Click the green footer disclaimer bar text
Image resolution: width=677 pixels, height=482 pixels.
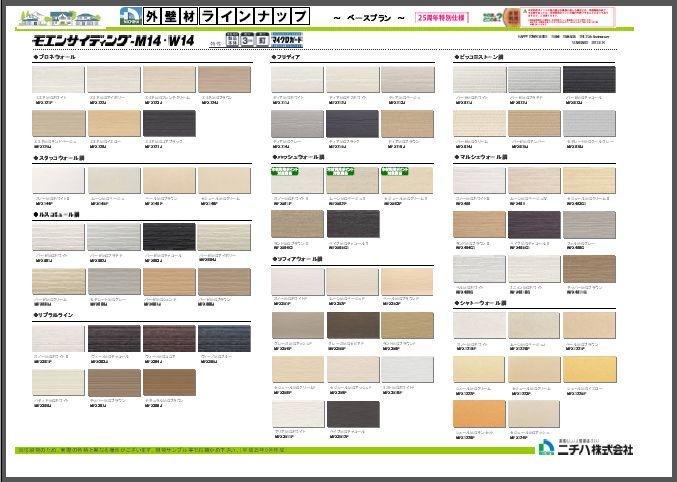(151, 450)
